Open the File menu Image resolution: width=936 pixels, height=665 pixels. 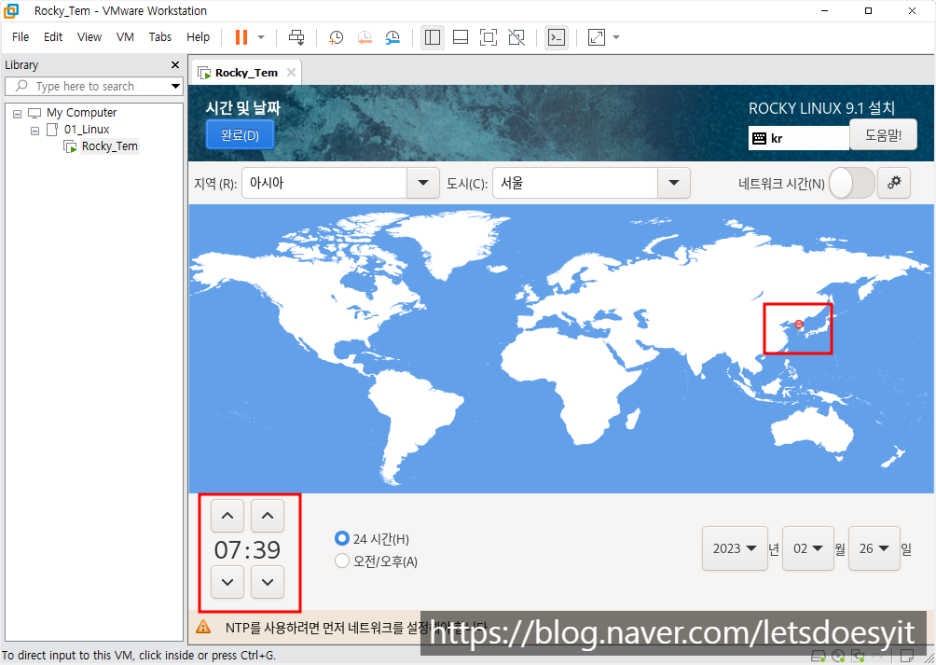(20, 37)
